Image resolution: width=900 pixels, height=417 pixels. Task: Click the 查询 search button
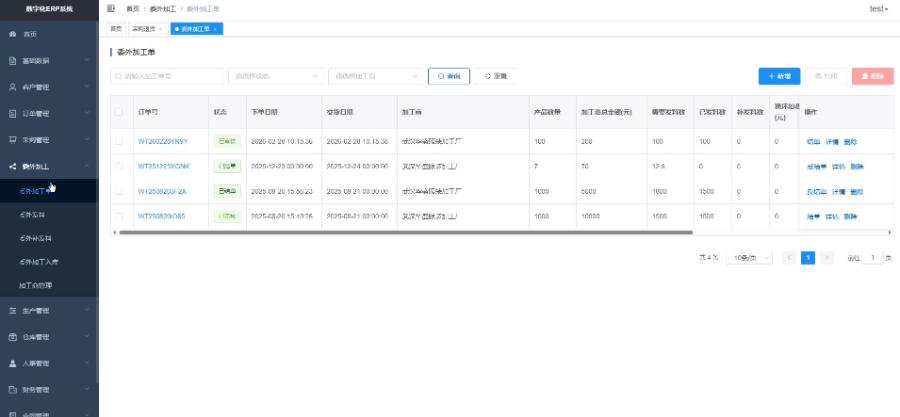tap(449, 76)
